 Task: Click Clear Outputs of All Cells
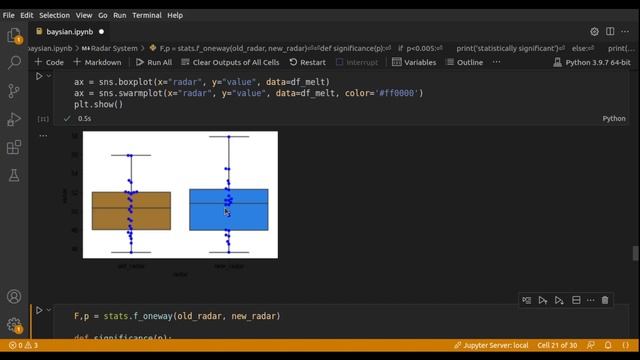231,62
